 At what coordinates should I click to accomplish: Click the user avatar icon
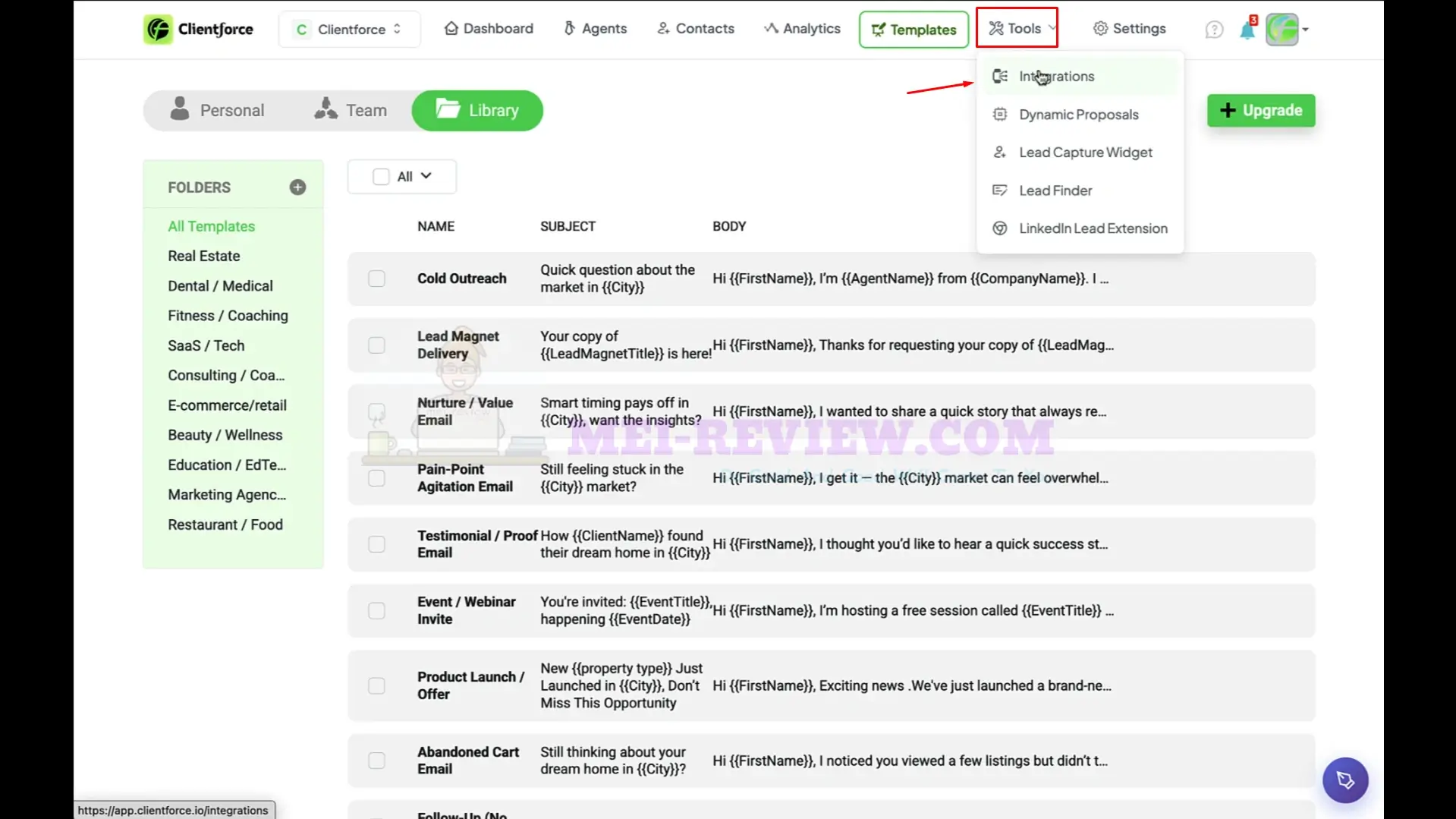tap(1282, 30)
